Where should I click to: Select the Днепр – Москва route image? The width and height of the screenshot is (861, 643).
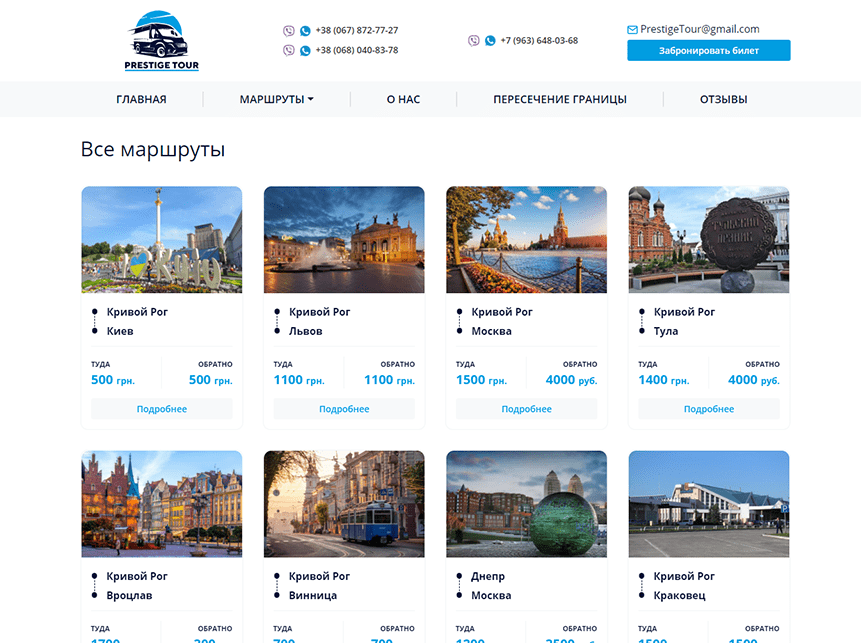[x=526, y=504]
